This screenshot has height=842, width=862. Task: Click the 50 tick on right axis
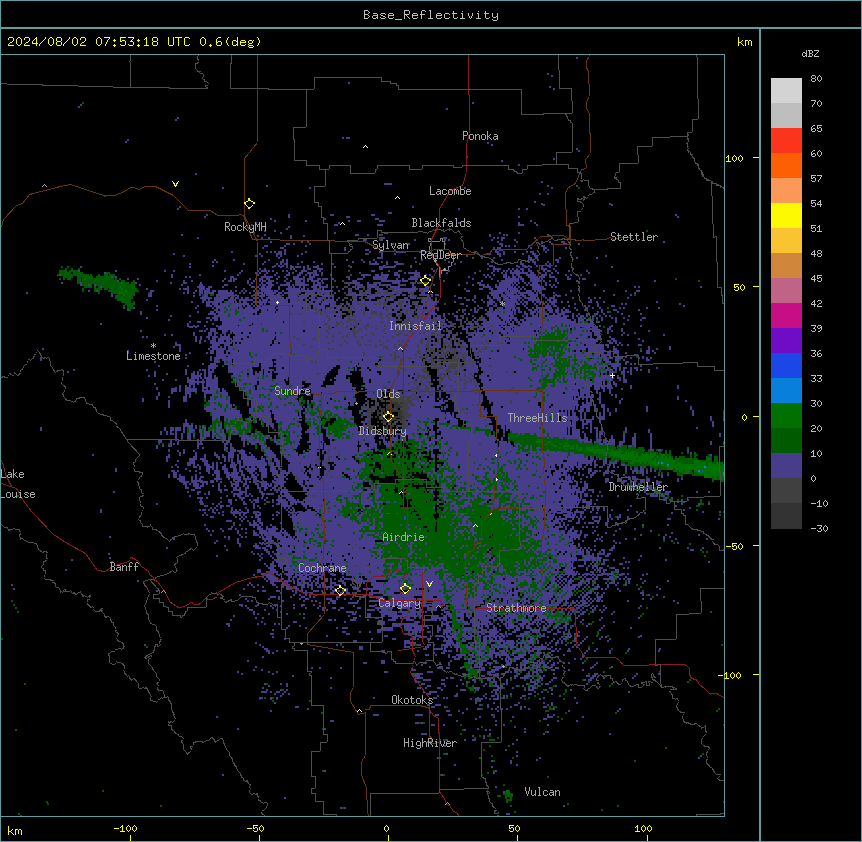[739, 287]
